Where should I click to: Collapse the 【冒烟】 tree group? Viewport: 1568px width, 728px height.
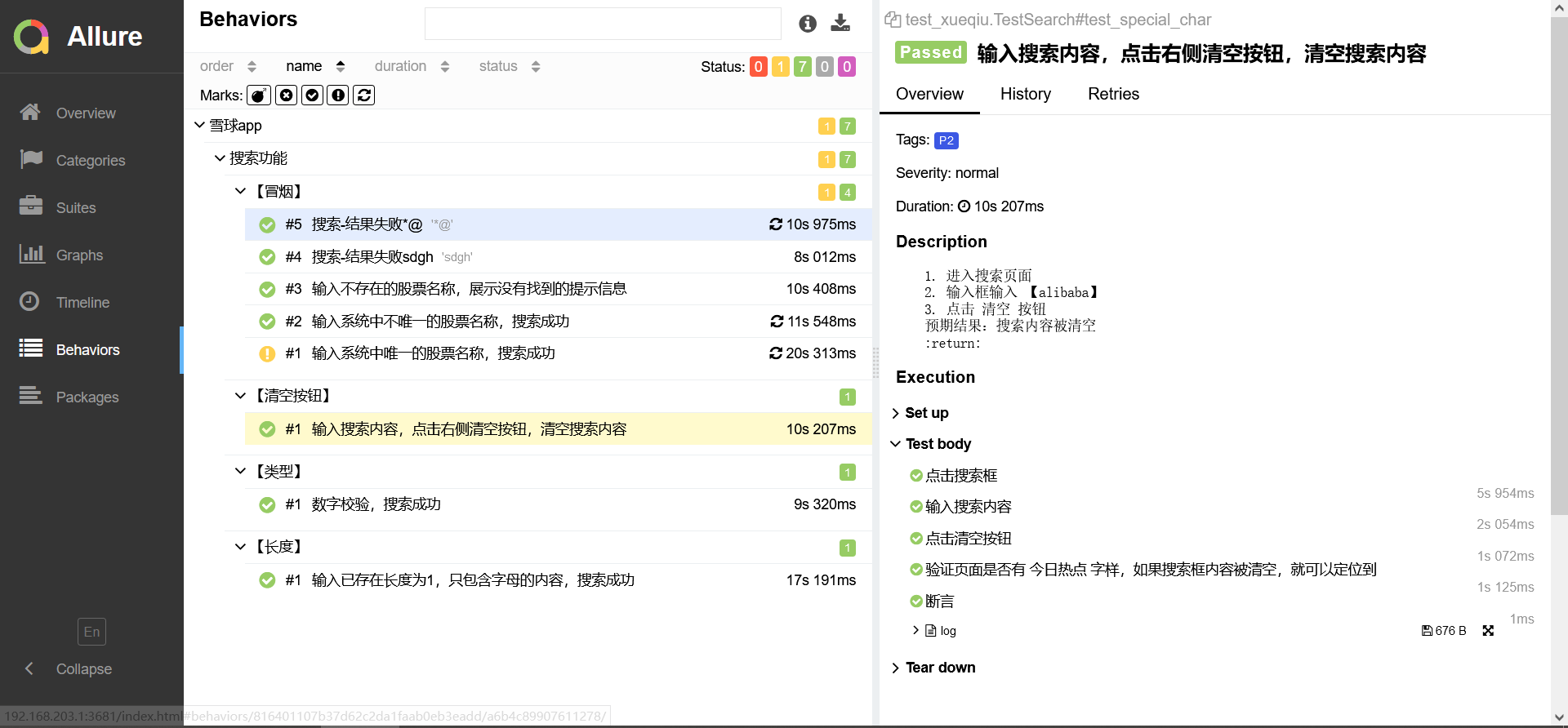coord(240,191)
